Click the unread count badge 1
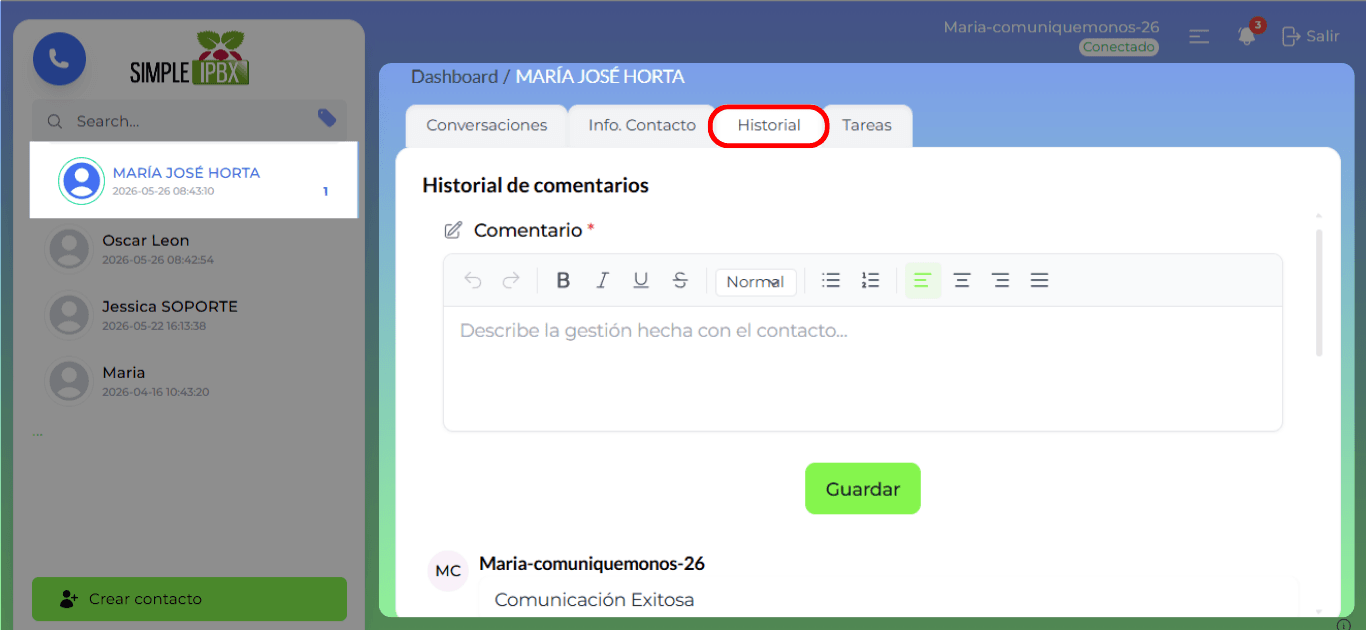The image size is (1366, 630). [326, 192]
